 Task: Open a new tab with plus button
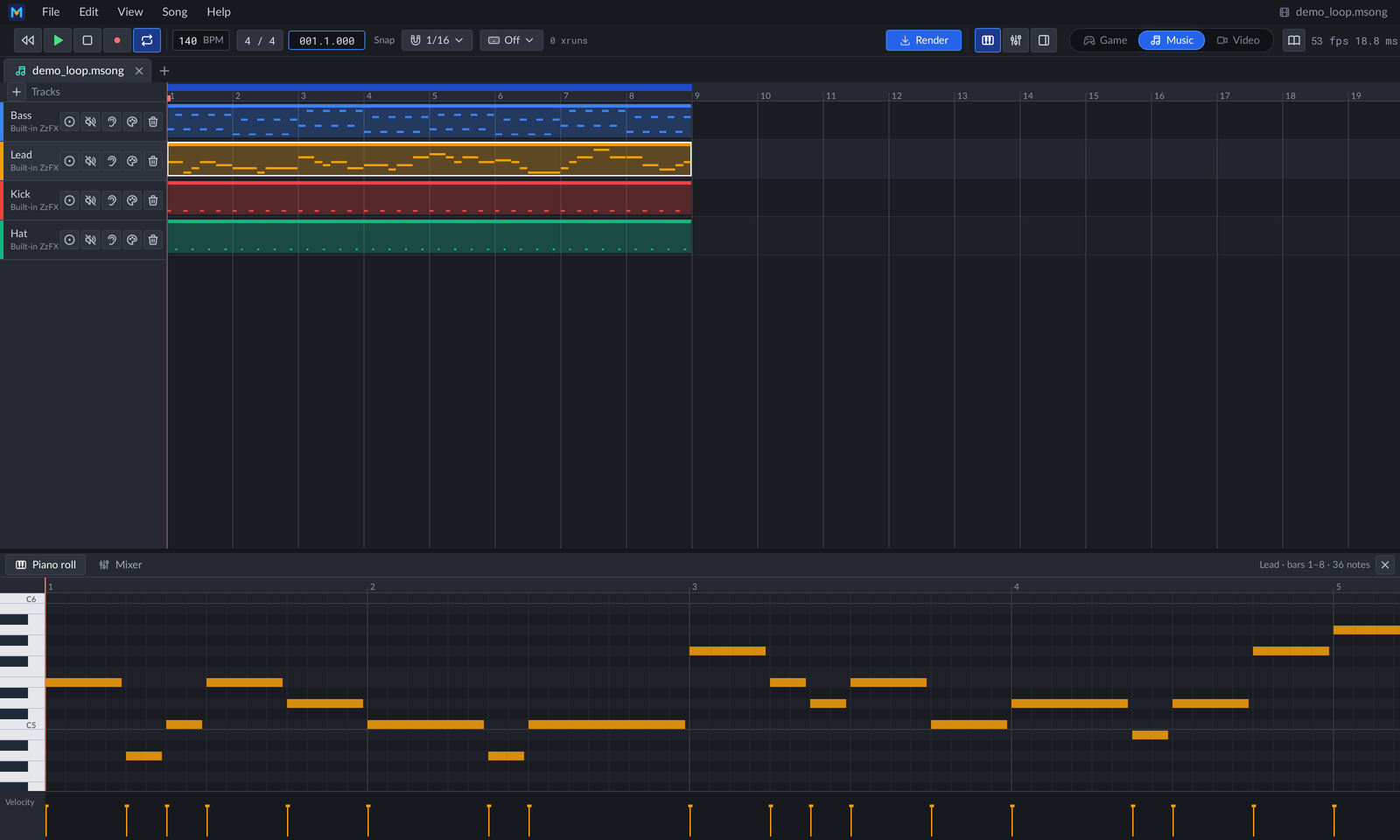[x=164, y=71]
